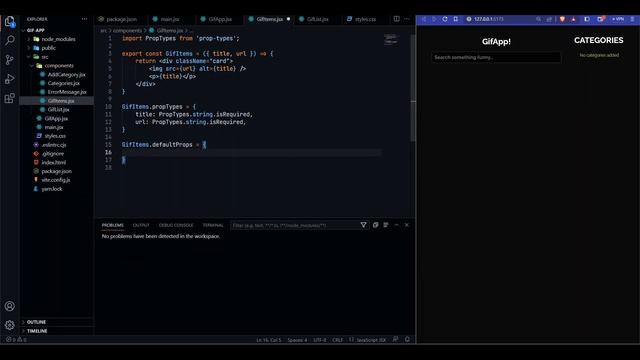Collapse all in Problems panel
The width and height of the screenshot is (640, 360).
point(376,225)
